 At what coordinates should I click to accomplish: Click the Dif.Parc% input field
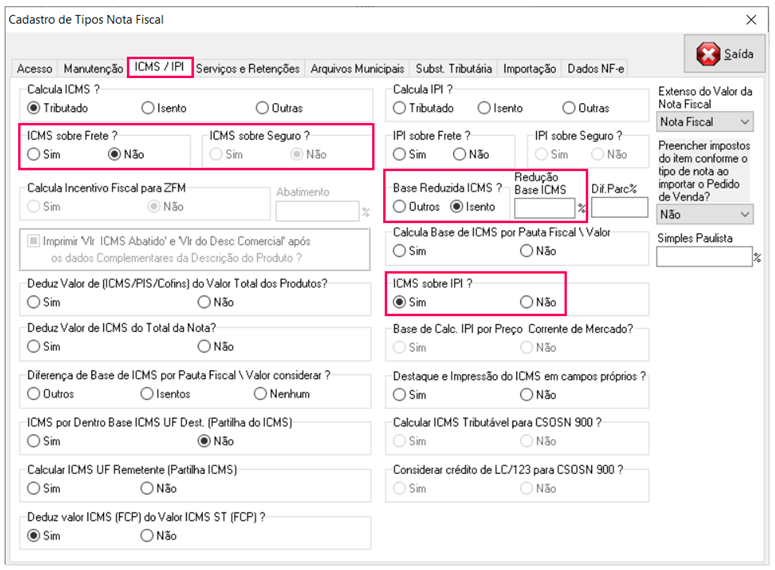(619, 208)
